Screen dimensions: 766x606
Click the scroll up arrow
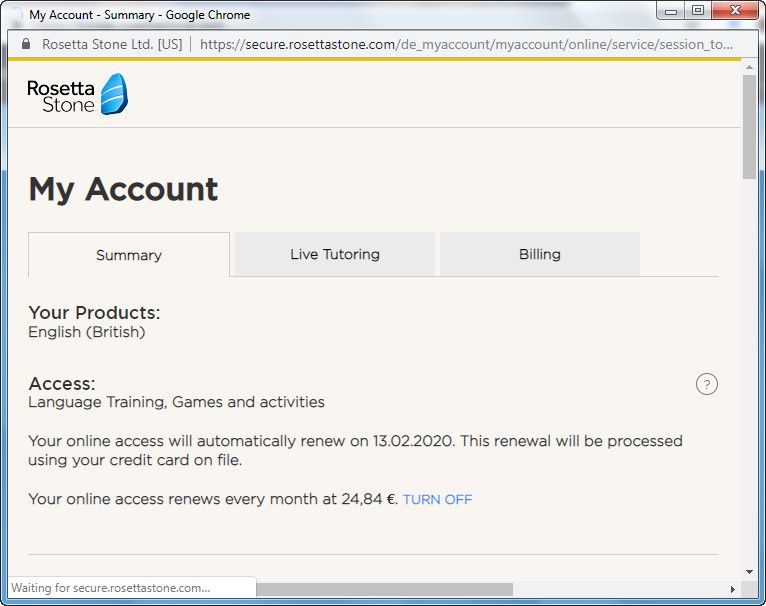tap(749, 67)
